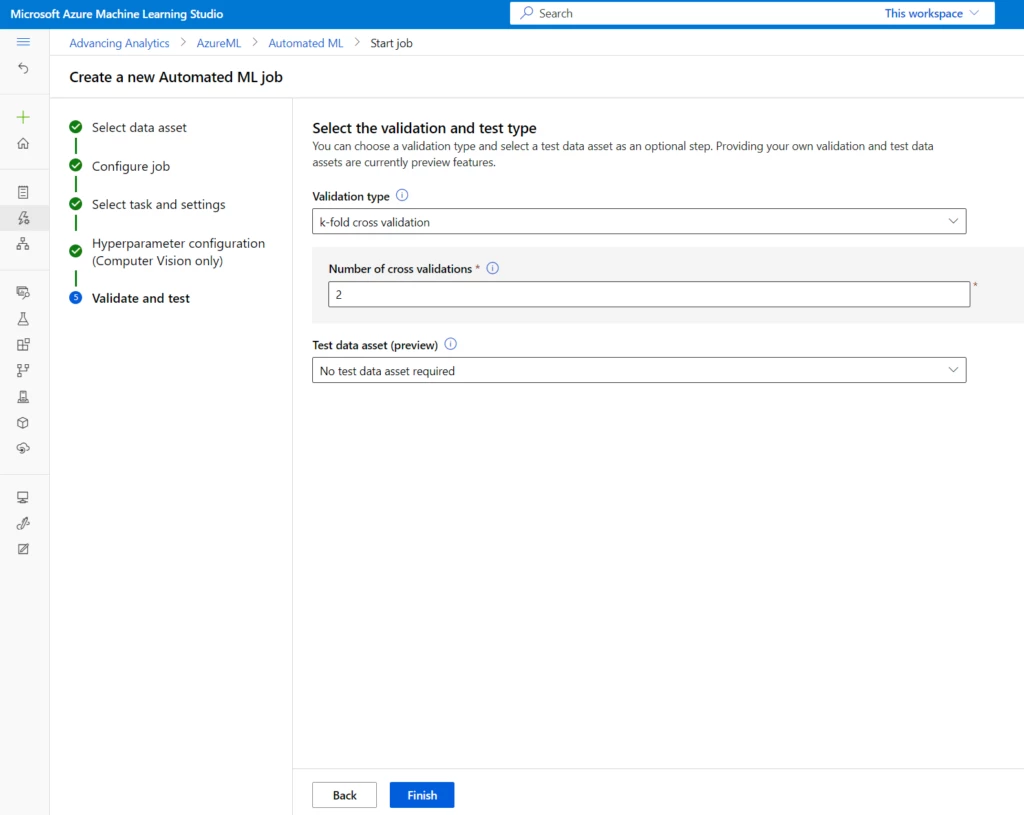
Task: Open the AzureML breadcrumb link
Action: [218, 43]
